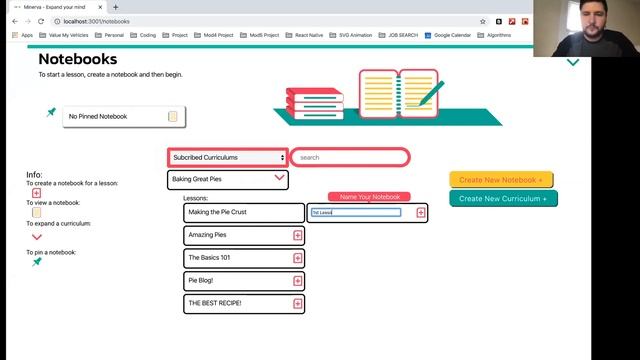This screenshot has height=360, width=640.
Task: Add a notebook for Amazing Pies
Action: coord(297,235)
